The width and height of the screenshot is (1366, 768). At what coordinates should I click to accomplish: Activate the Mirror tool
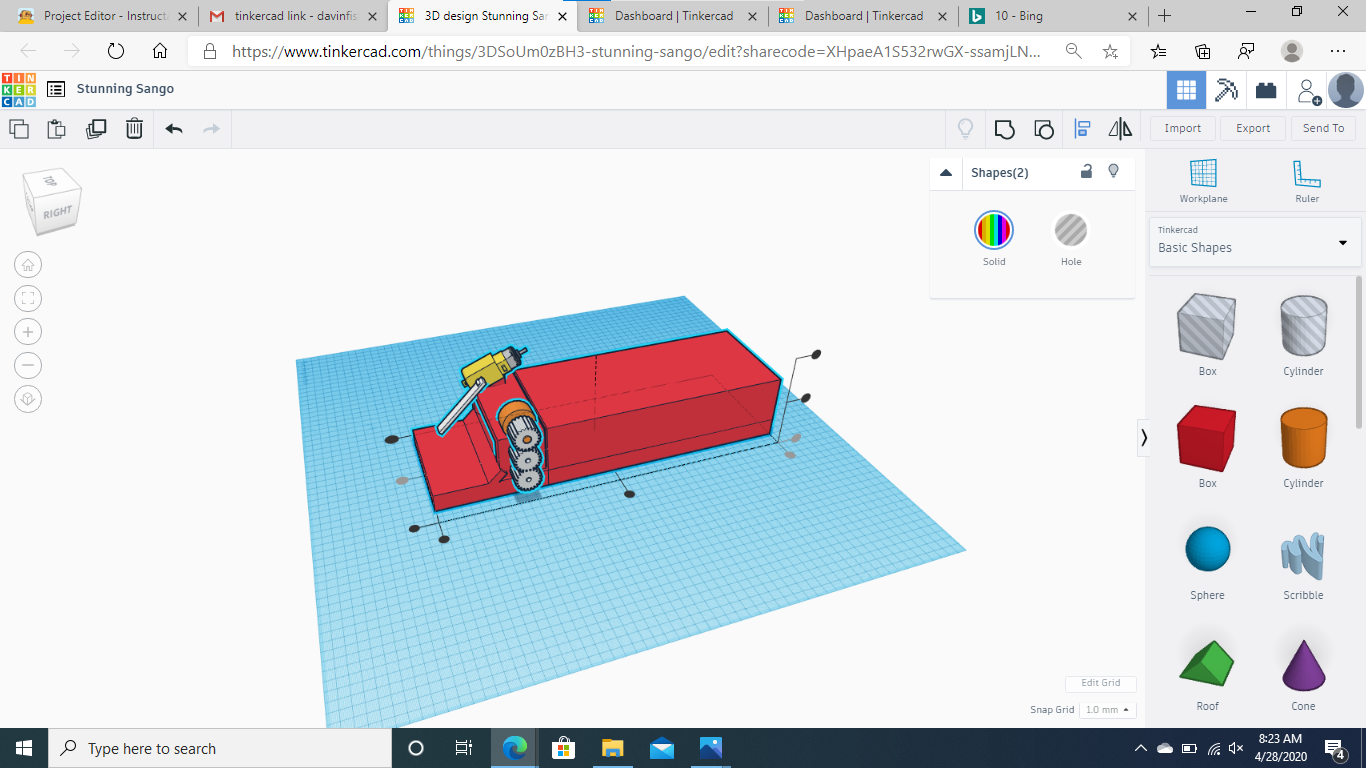click(x=1120, y=128)
